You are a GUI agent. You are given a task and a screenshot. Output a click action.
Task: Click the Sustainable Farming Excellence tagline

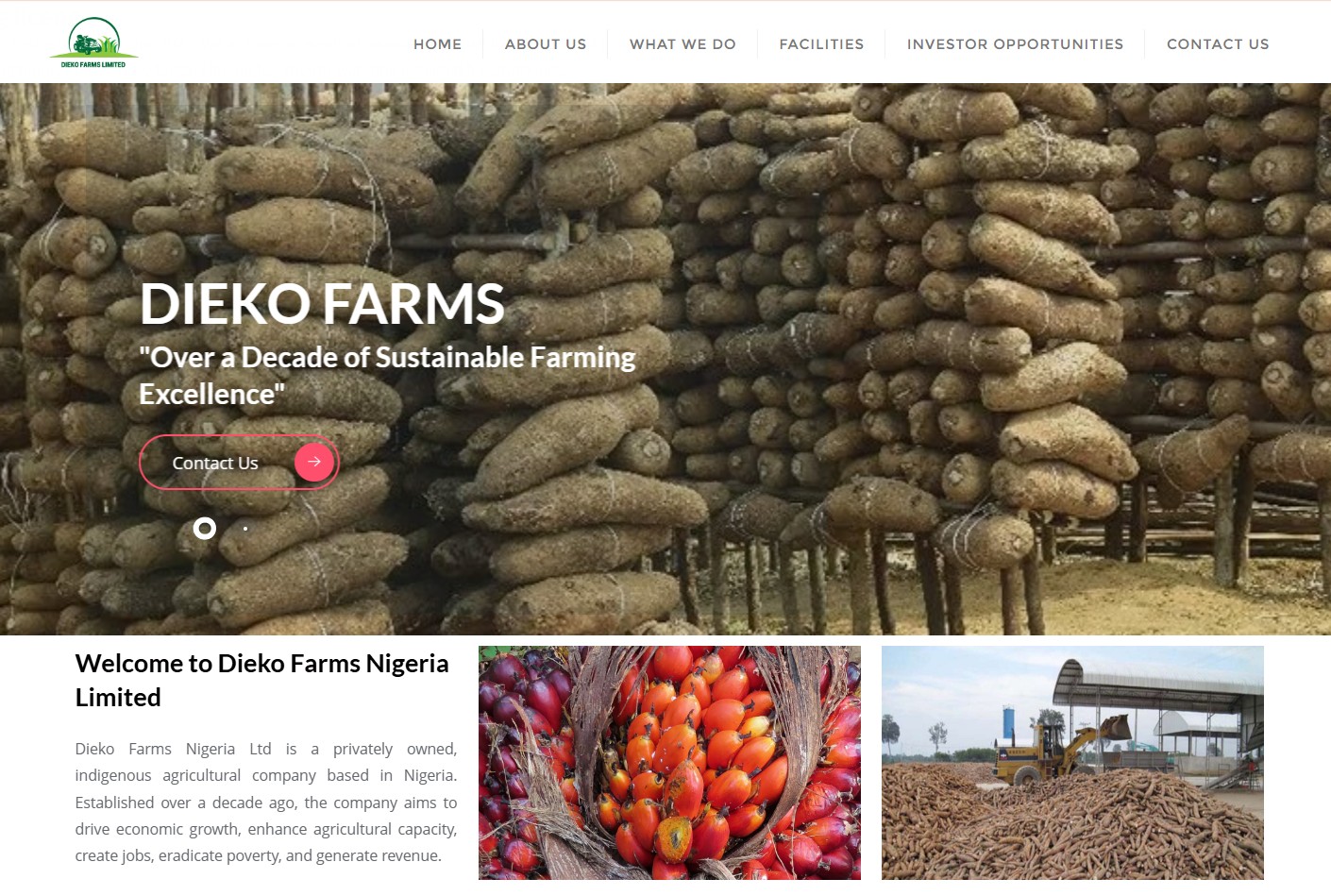click(x=387, y=376)
